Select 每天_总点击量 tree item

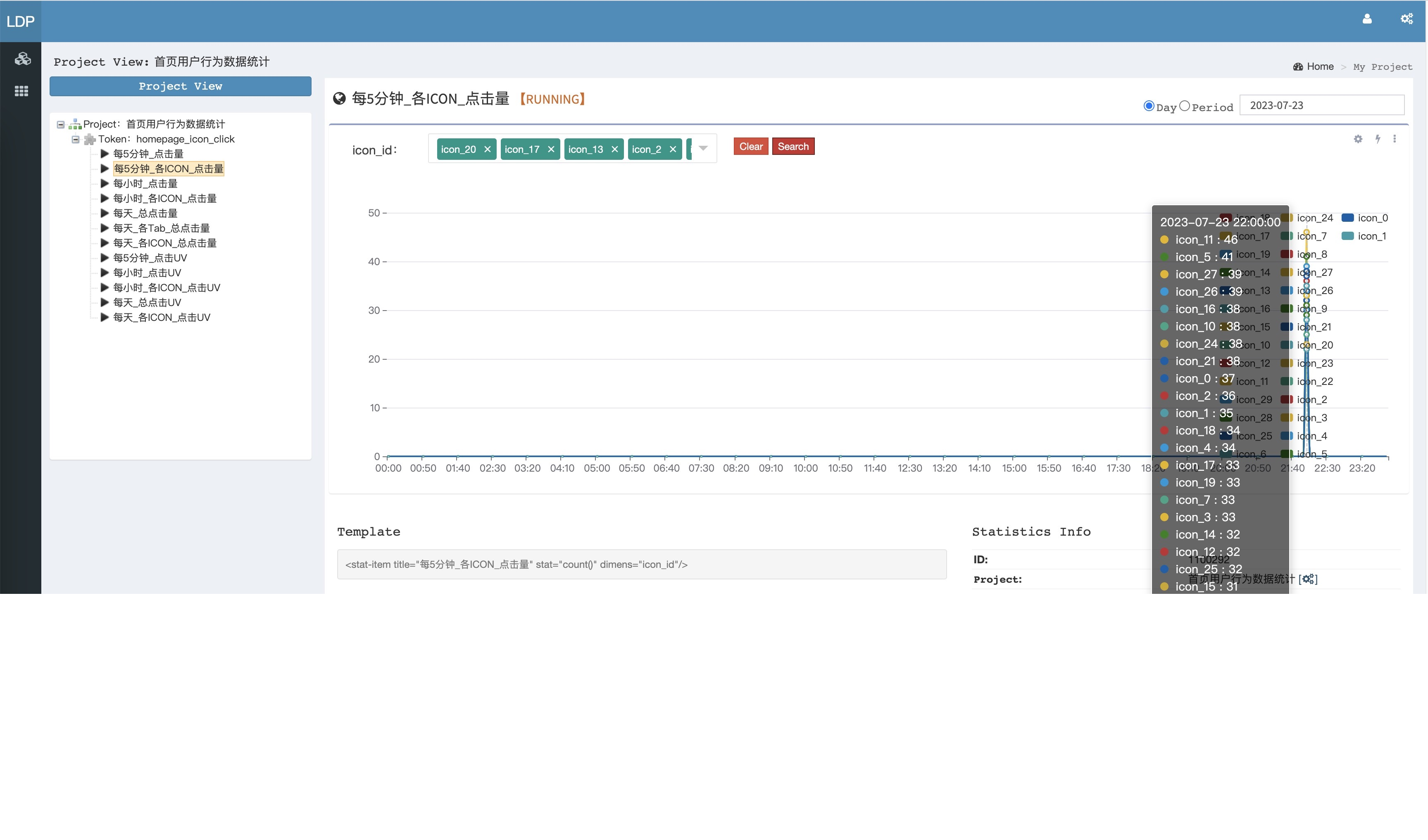pyautogui.click(x=145, y=214)
